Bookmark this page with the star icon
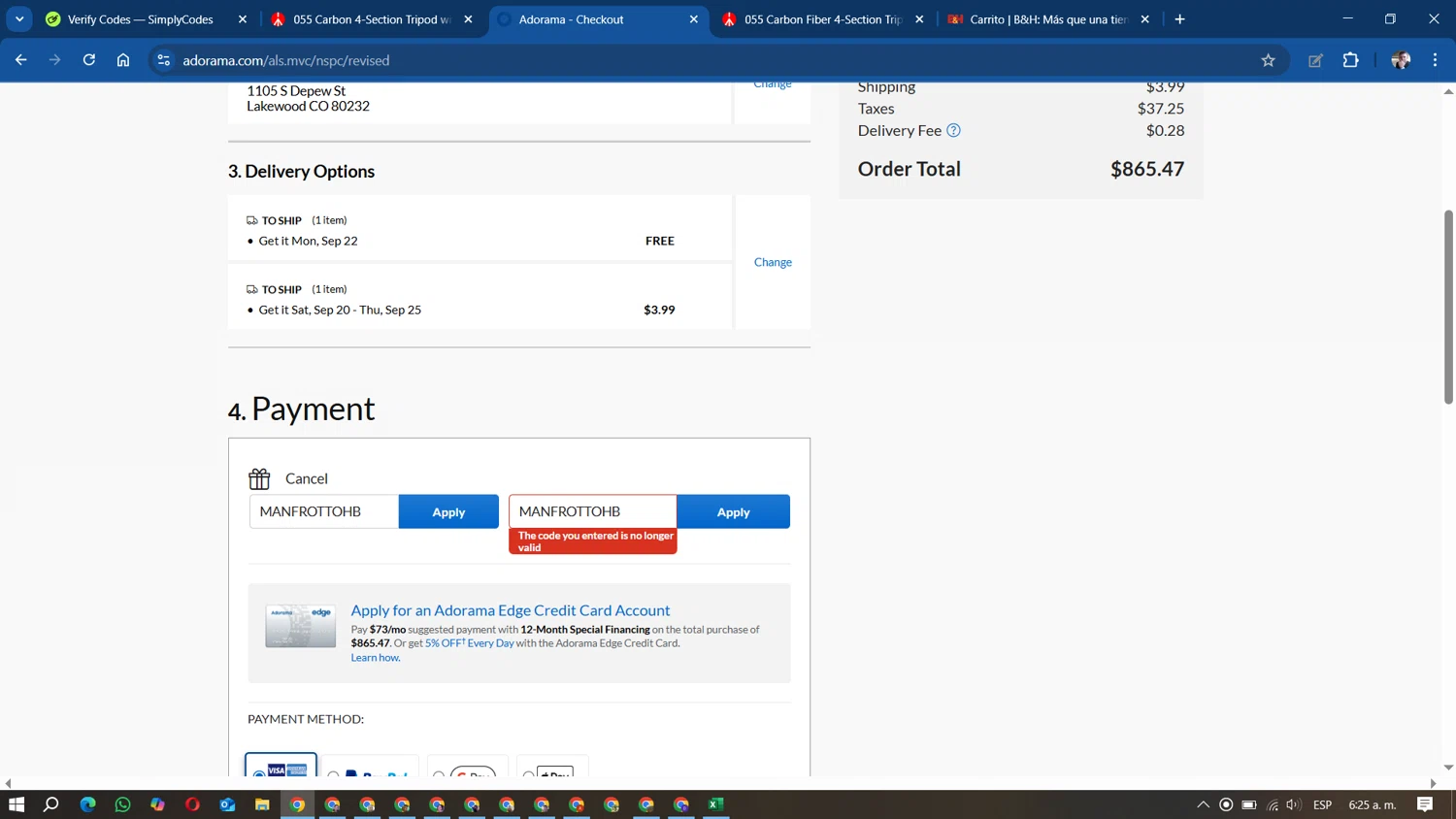1456x819 pixels. tap(1268, 60)
